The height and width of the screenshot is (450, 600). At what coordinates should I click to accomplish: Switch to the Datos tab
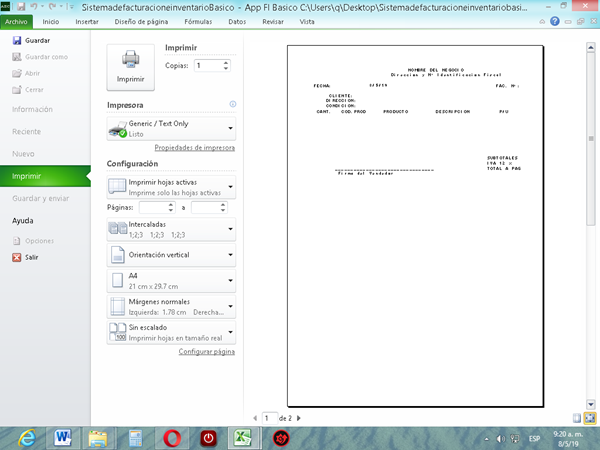coord(237,22)
